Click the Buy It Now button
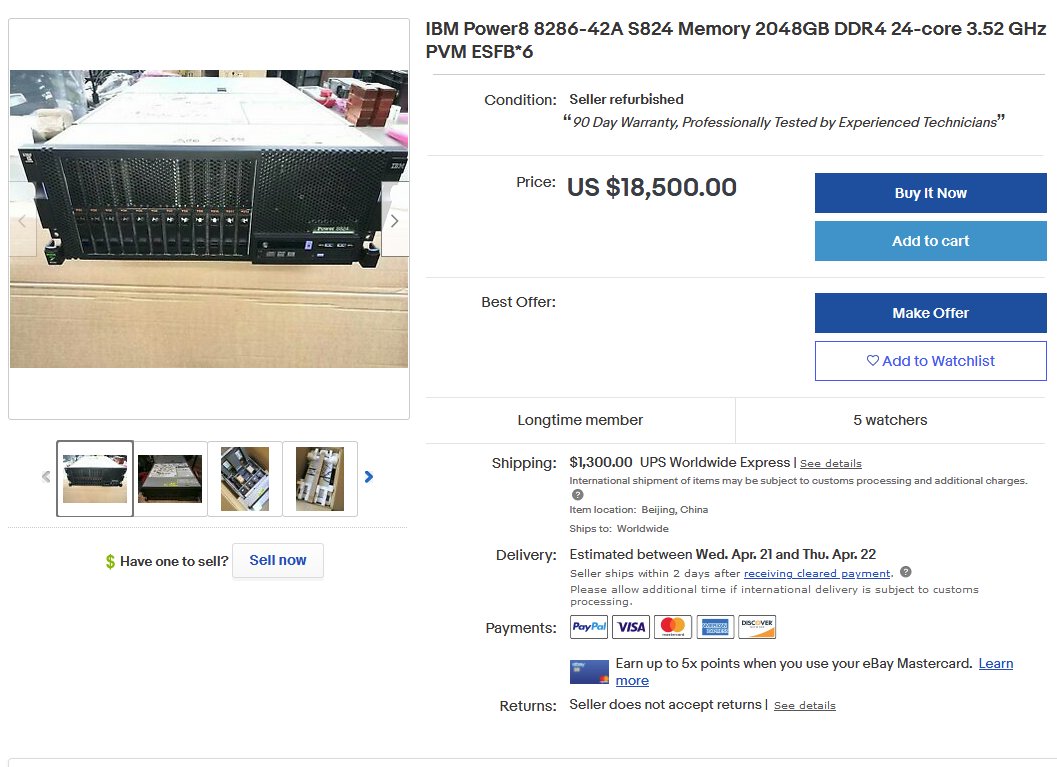1057x767 pixels. tap(930, 193)
